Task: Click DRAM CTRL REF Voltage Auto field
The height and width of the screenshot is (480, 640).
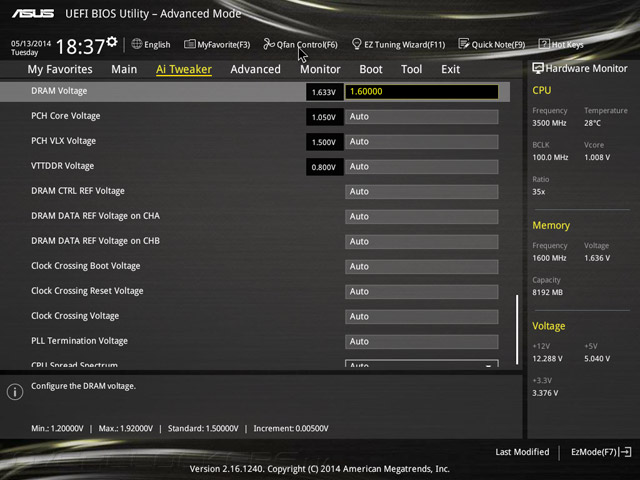Action: (x=422, y=191)
